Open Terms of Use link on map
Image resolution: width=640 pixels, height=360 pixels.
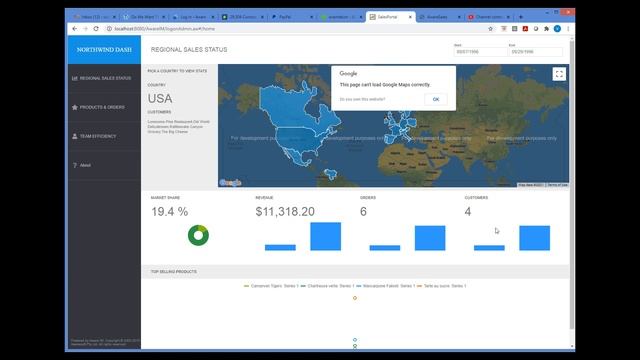click(558, 185)
